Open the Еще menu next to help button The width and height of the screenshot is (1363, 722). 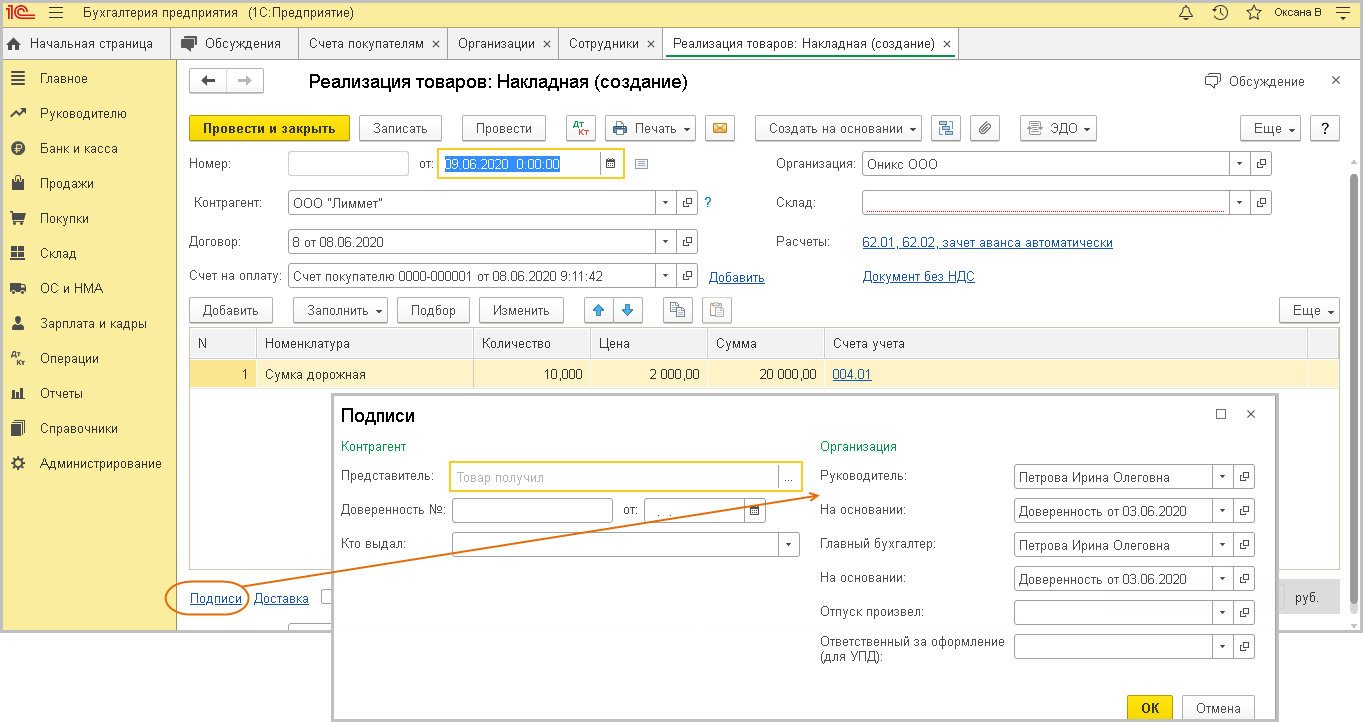point(1270,128)
